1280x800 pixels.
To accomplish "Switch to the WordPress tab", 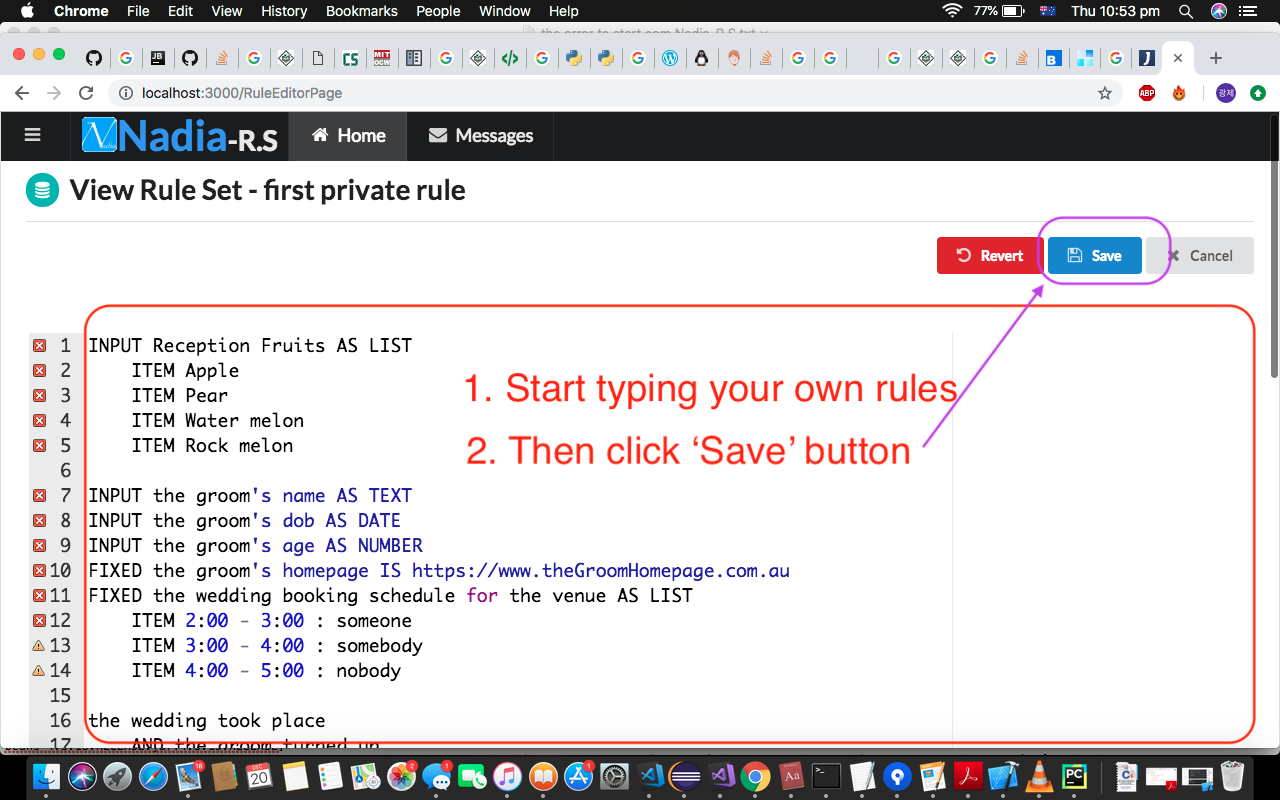I will (670, 58).
